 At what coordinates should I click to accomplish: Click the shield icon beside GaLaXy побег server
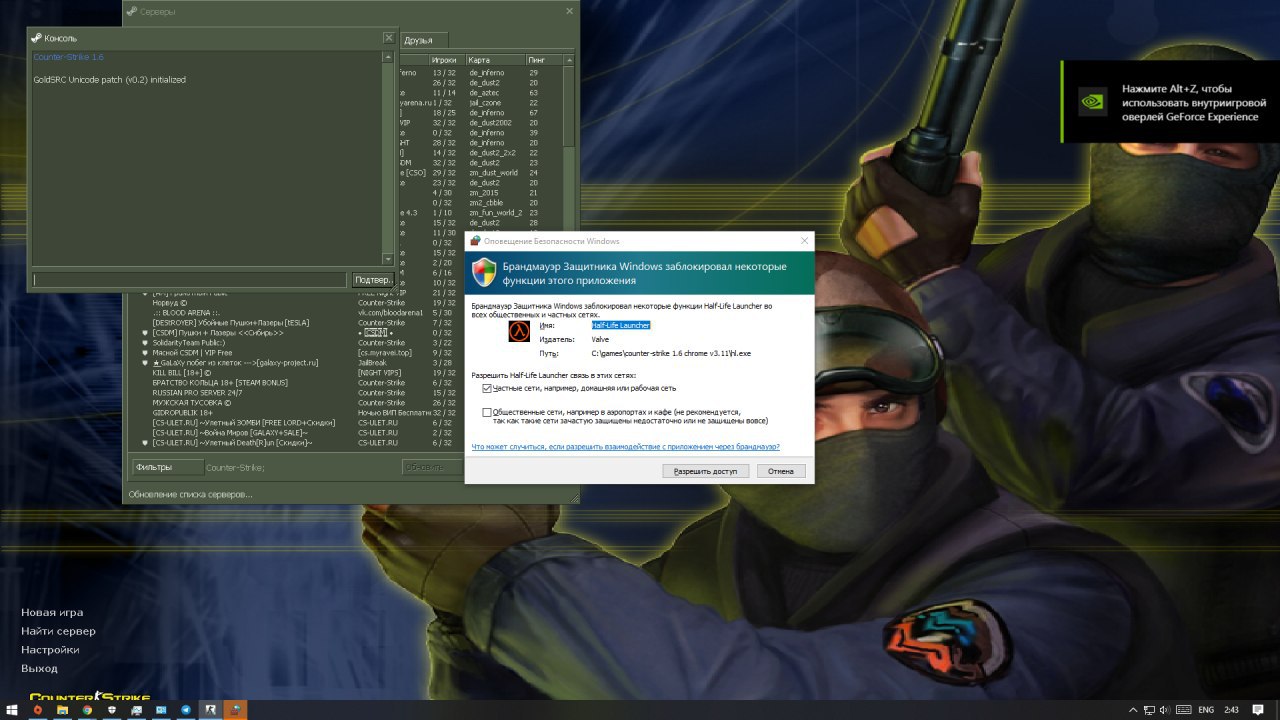tap(145, 363)
